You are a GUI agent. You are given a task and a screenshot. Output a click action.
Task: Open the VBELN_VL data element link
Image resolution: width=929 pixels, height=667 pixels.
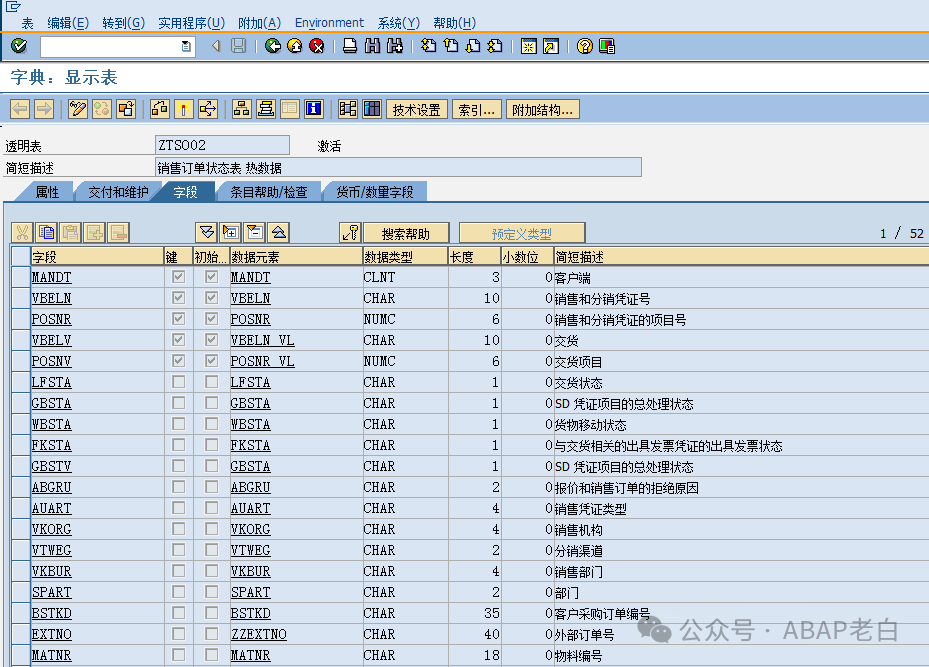pos(262,340)
